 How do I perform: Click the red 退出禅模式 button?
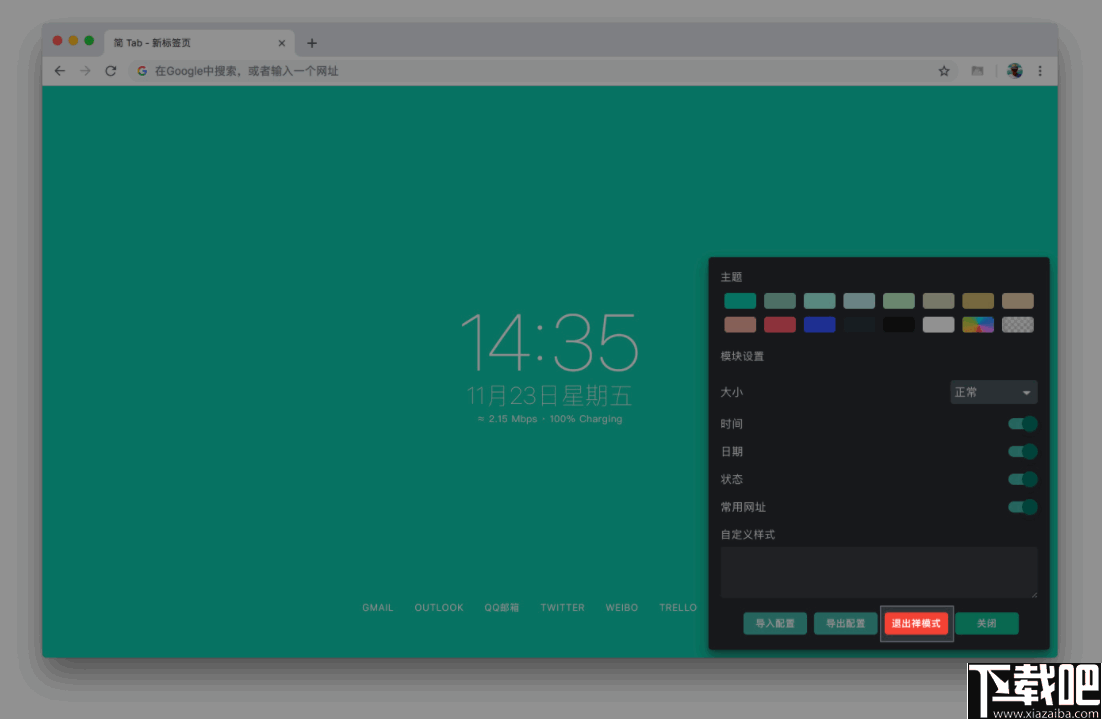[x=916, y=623]
